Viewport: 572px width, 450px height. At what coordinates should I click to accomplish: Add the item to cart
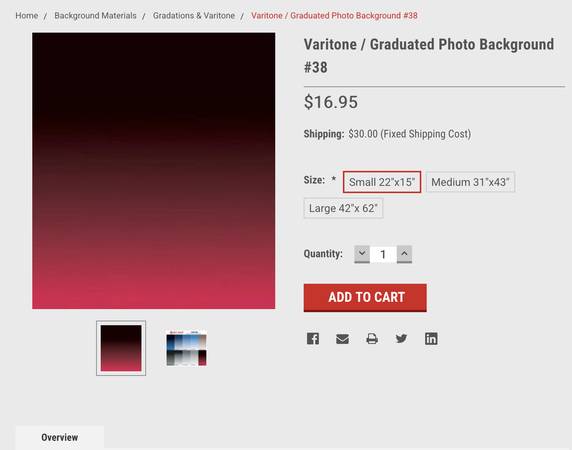[x=365, y=298]
